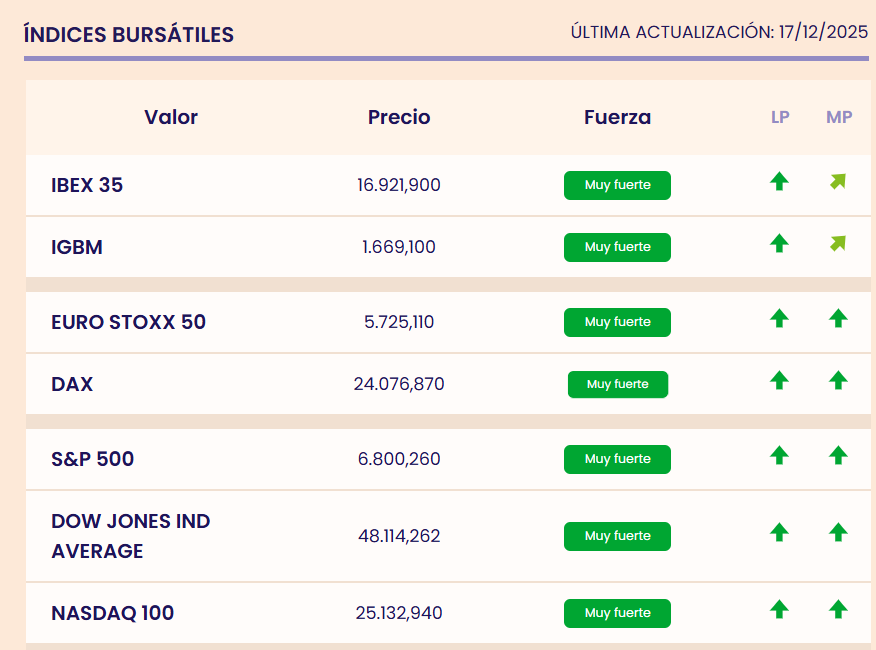Screen dimensions: 876x650
Task: Open the IBEX 35 index link
Action: point(87,185)
